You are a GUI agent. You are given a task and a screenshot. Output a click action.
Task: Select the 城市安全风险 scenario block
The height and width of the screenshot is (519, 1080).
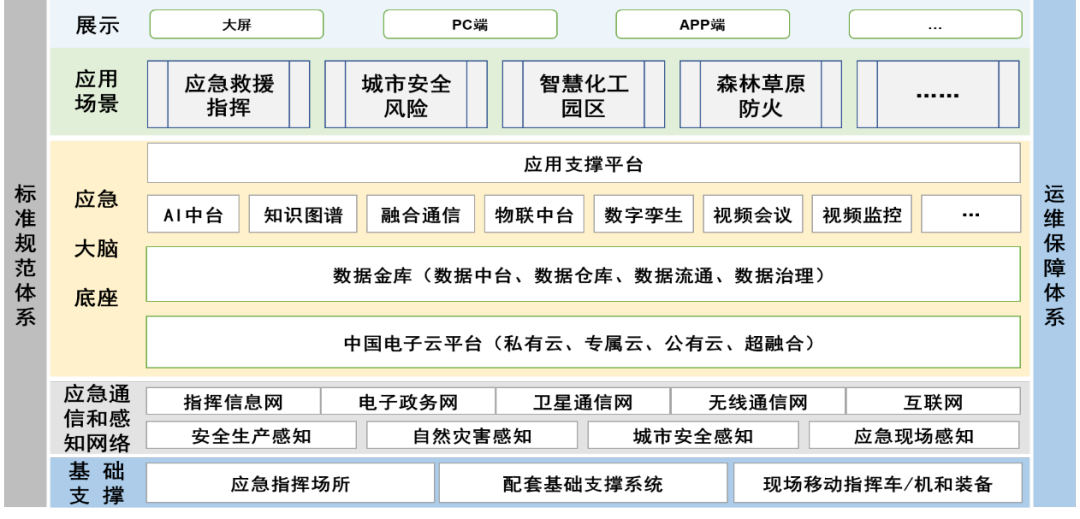[406, 95]
